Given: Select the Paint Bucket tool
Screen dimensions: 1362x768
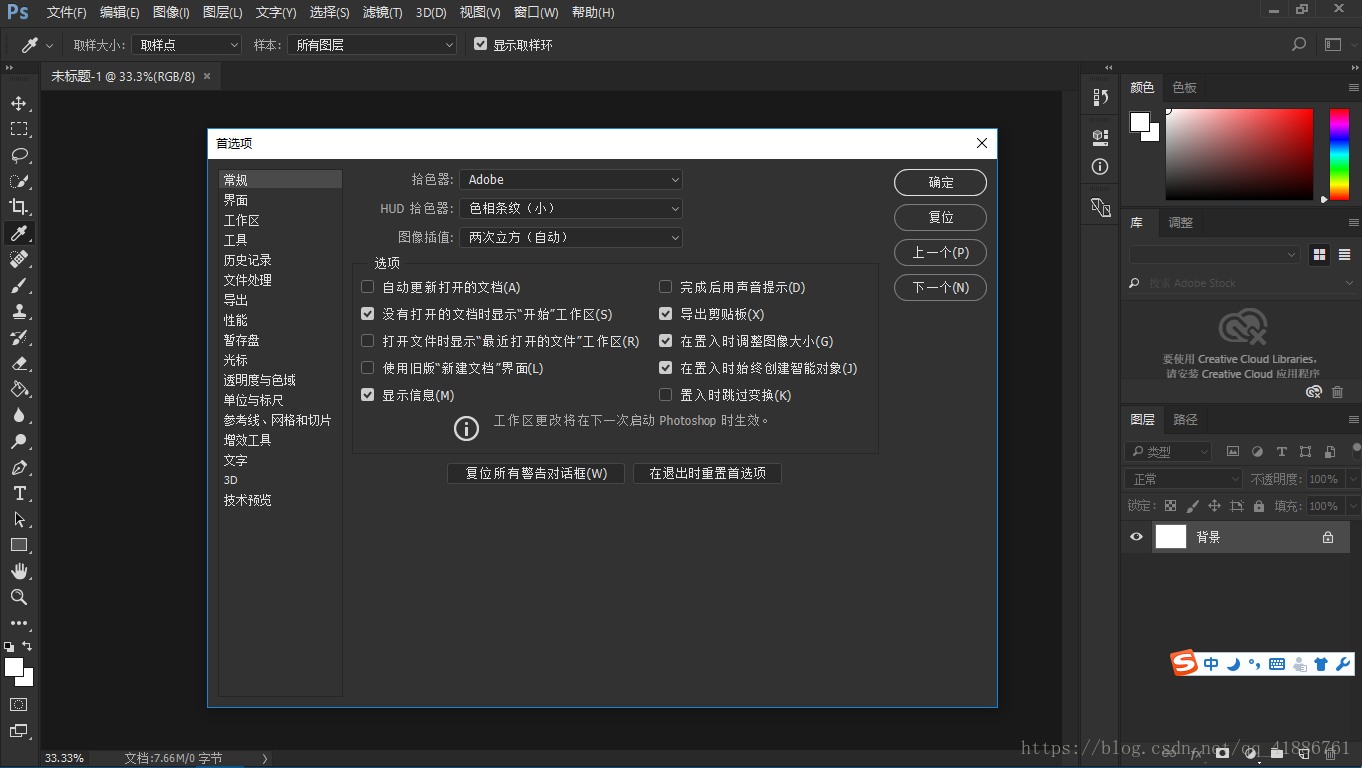Looking at the screenshot, I should coord(19,389).
